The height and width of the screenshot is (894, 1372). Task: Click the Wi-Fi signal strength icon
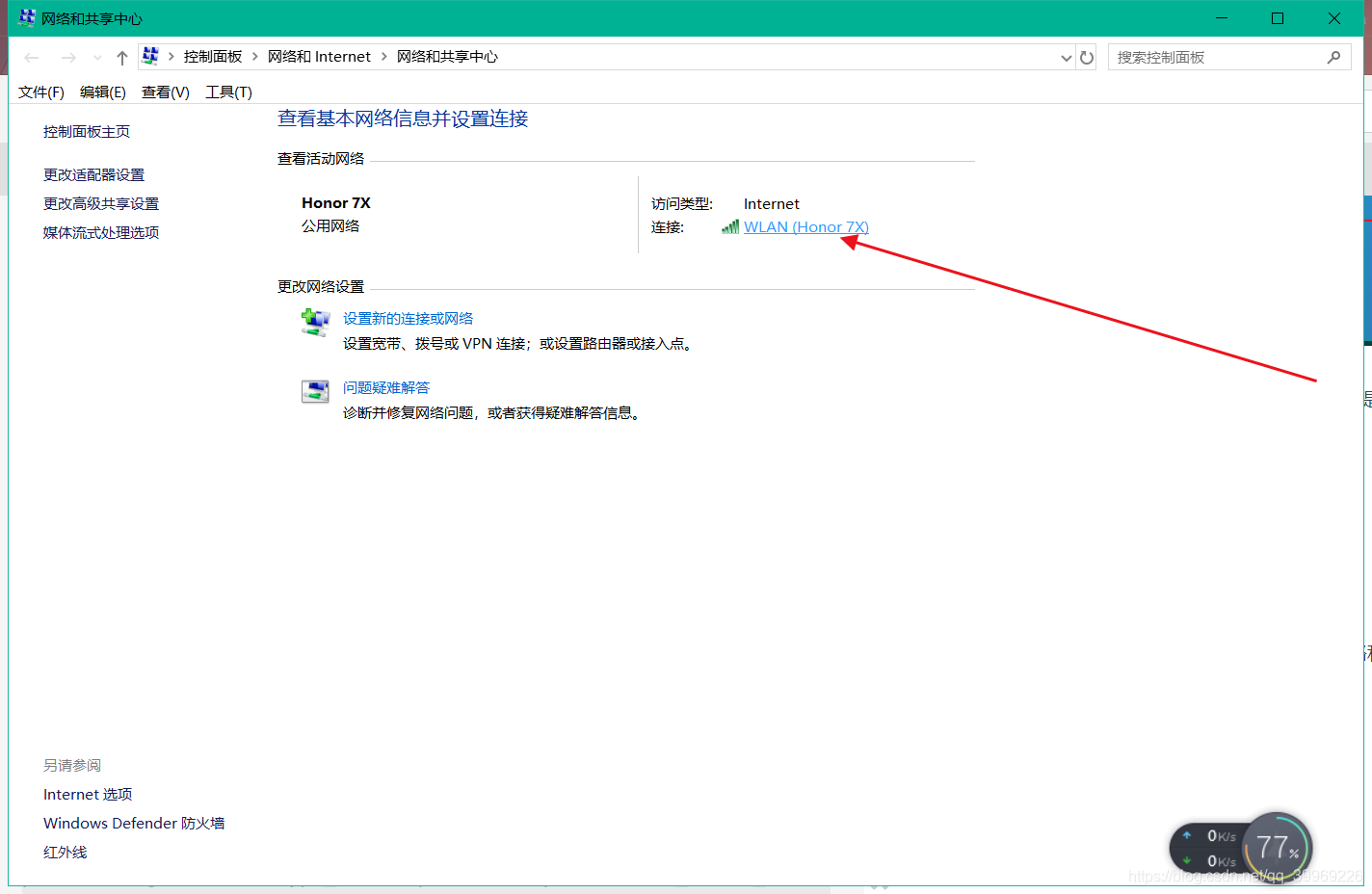[730, 227]
